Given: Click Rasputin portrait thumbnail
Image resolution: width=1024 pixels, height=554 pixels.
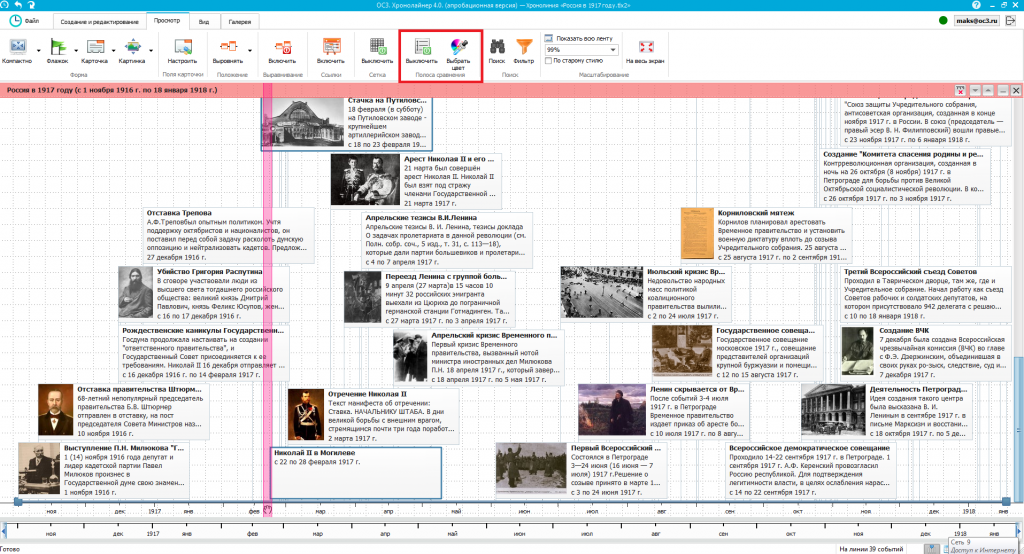Looking at the screenshot, I should [136, 293].
